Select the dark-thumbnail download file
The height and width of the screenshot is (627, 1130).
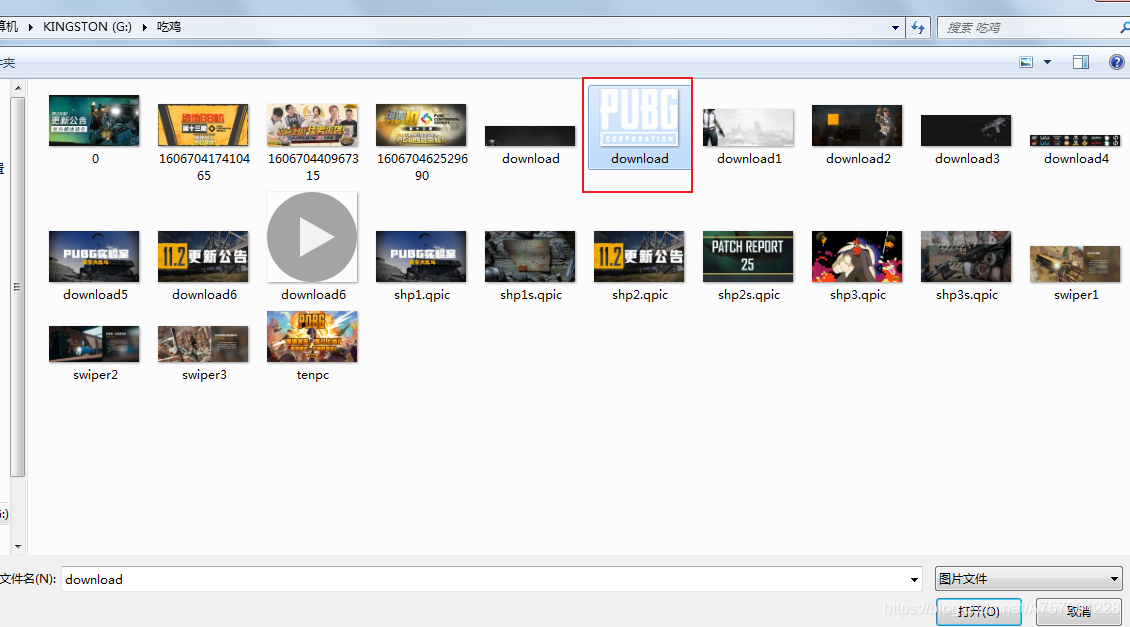point(530,146)
